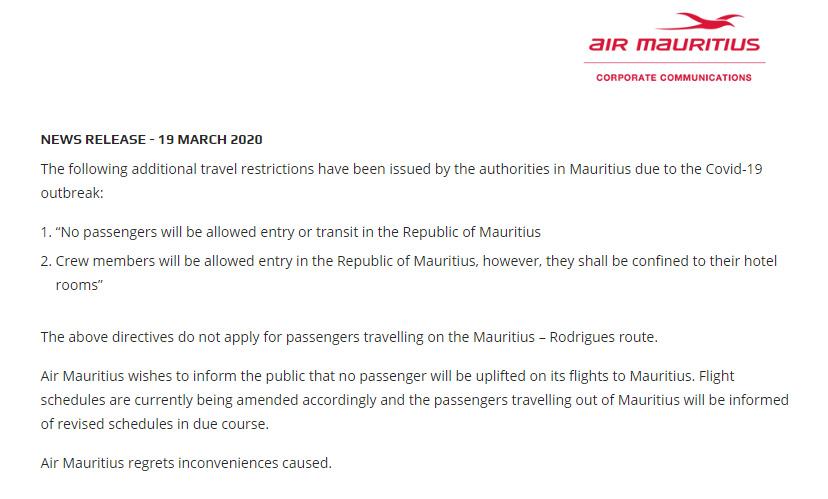Click the word 'rooms' ending item 2
828x499 pixels.
(79, 285)
